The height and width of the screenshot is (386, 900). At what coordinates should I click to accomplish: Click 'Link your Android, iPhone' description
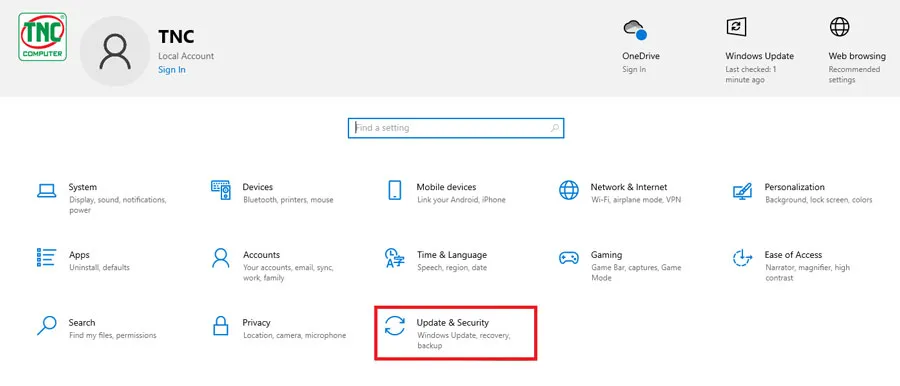[461, 200]
